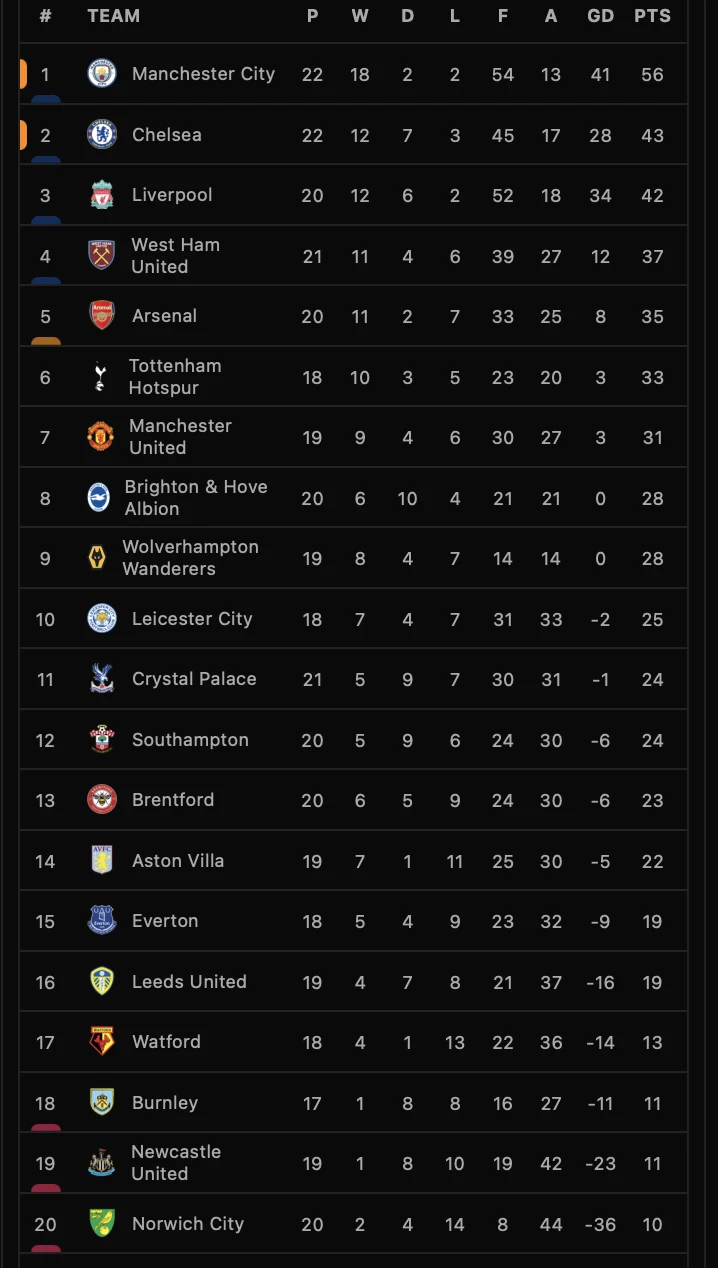Click the Watford club crest

coord(102,1042)
